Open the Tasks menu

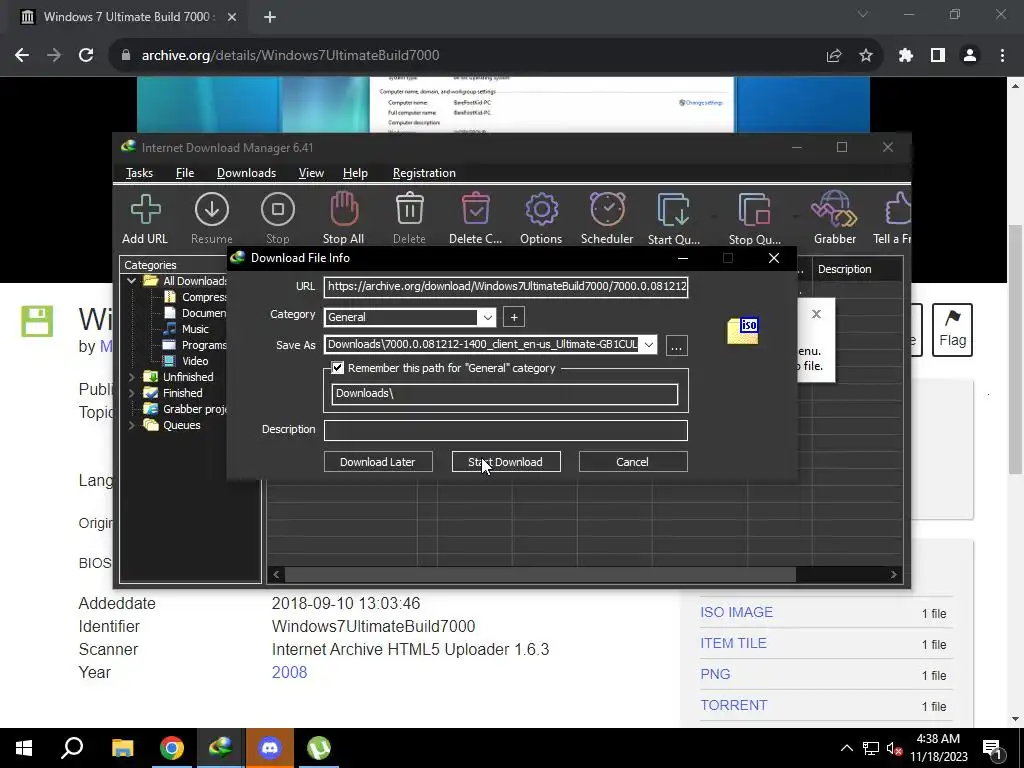coord(139,173)
